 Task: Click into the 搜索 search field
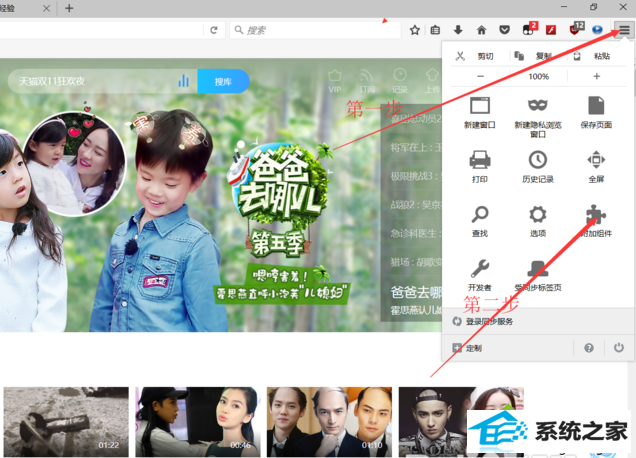click(315, 30)
